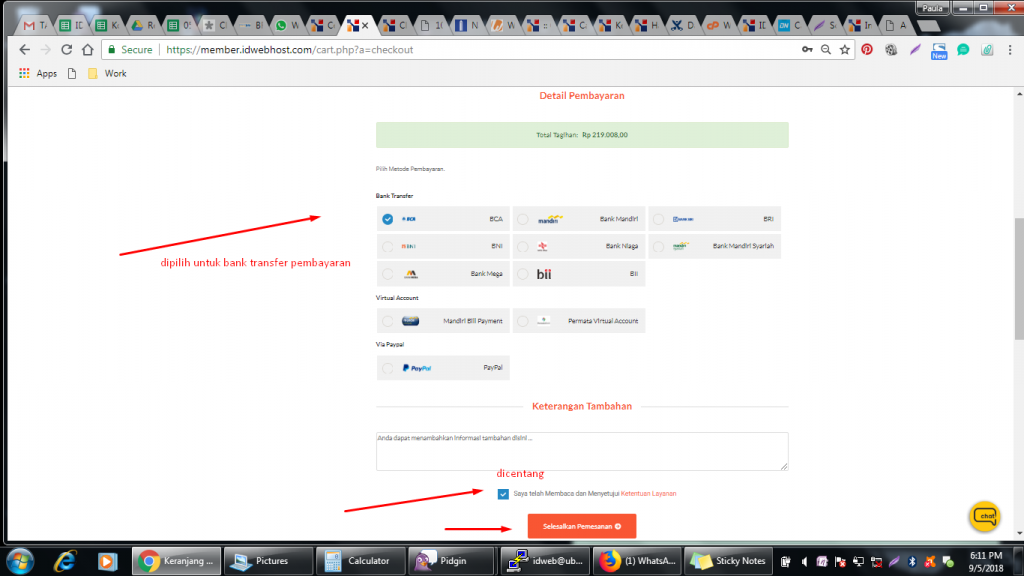
Task: Open the media player taskbar icon
Action: coord(108,561)
